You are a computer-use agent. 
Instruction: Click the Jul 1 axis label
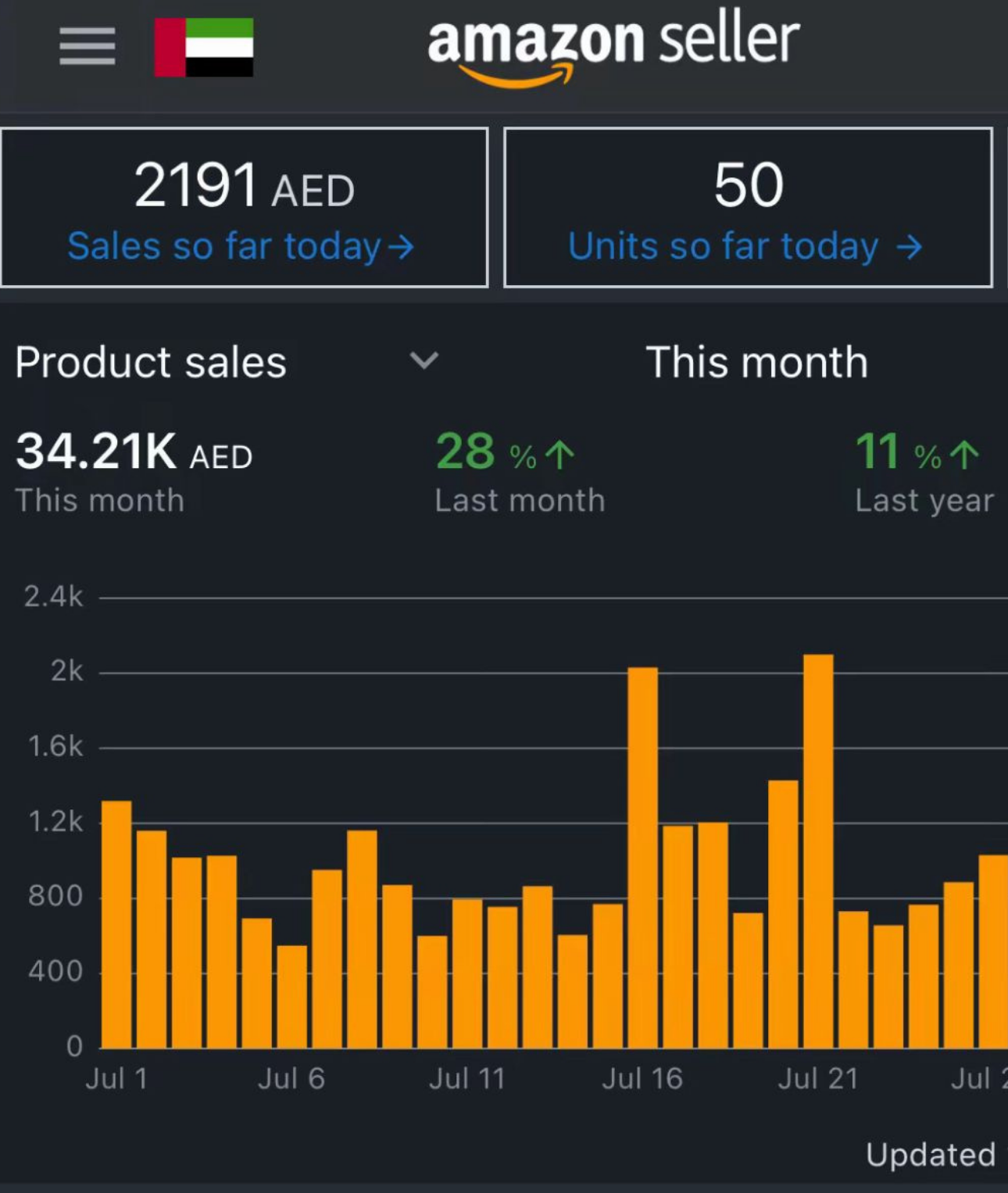point(116,1079)
